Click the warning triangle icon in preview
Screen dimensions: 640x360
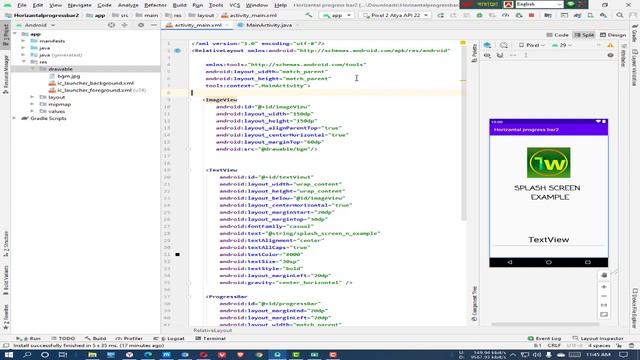(x=610, y=45)
